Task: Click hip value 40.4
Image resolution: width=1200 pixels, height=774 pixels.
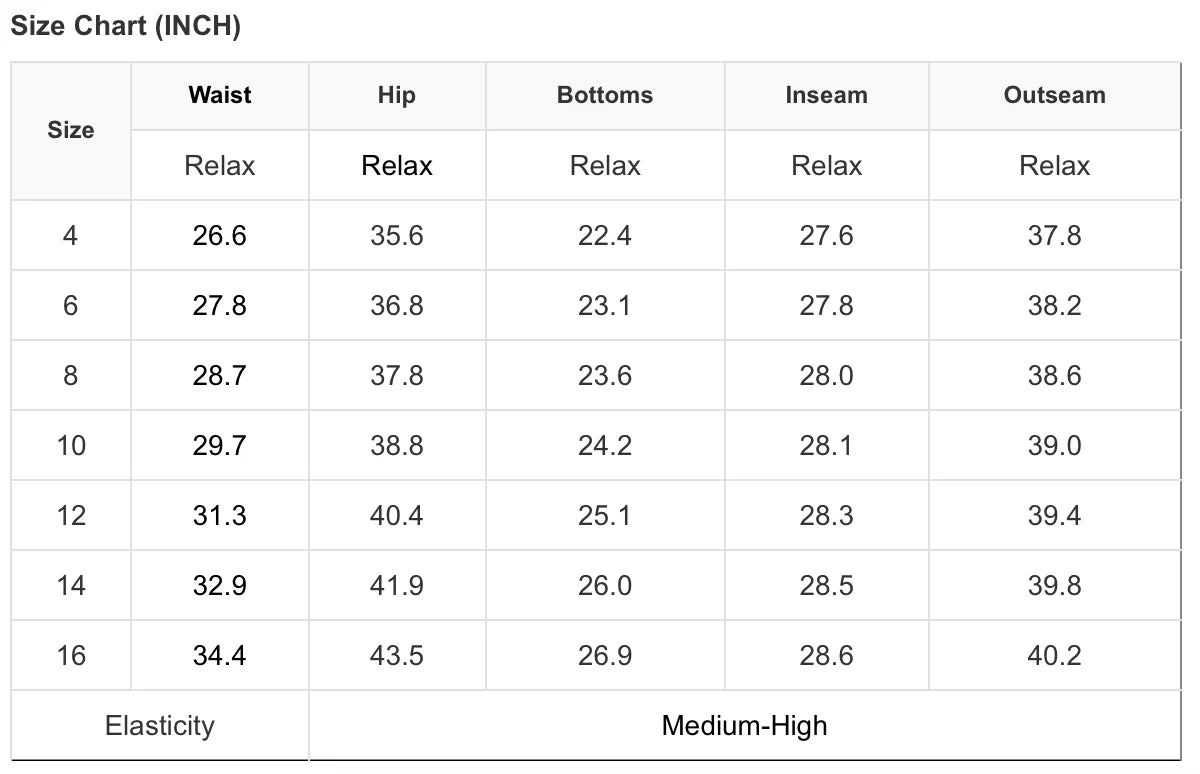Action: coord(397,516)
